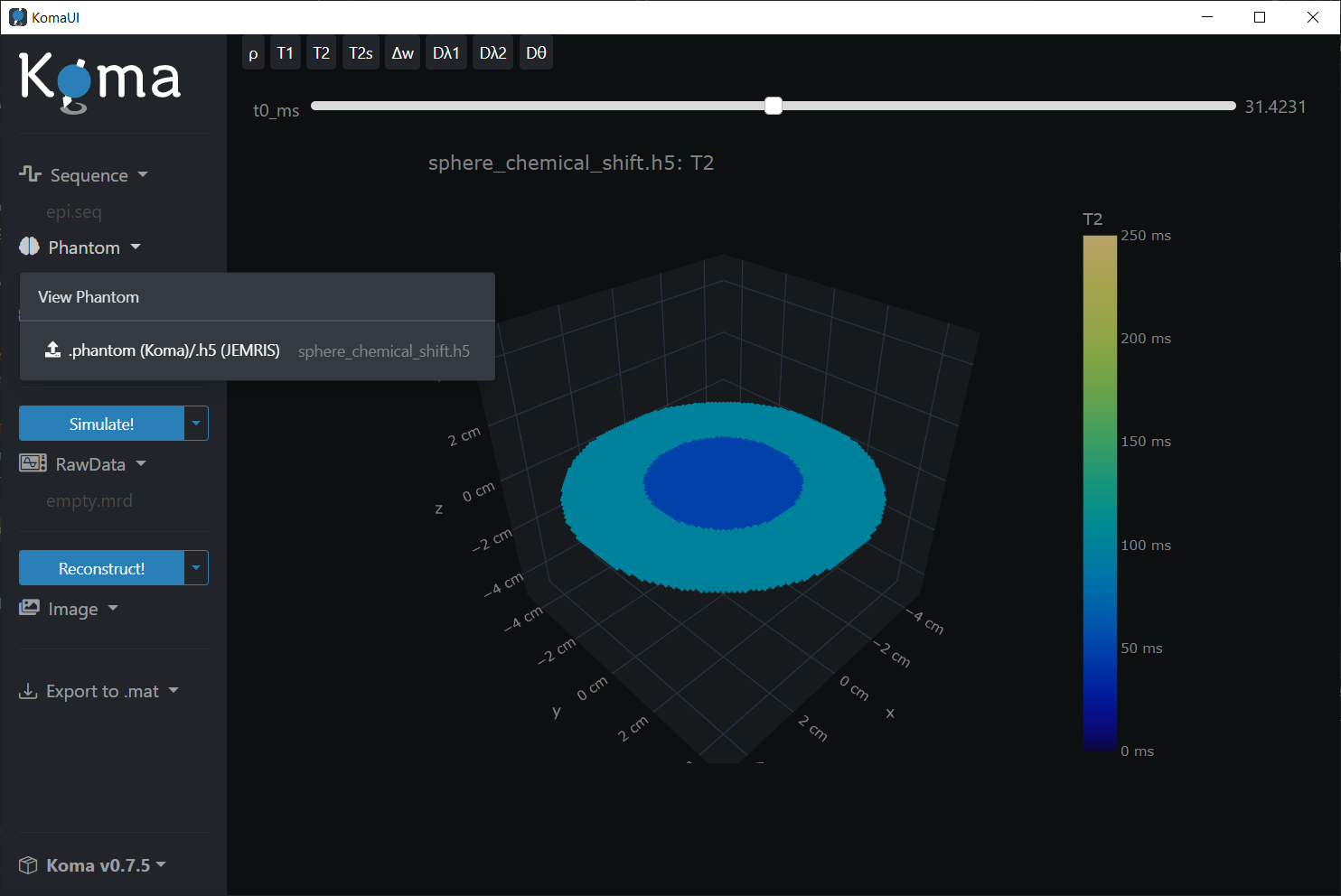Image resolution: width=1341 pixels, height=896 pixels.
Task: Click the Image picture icon
Action: click(x=30, y=608)
